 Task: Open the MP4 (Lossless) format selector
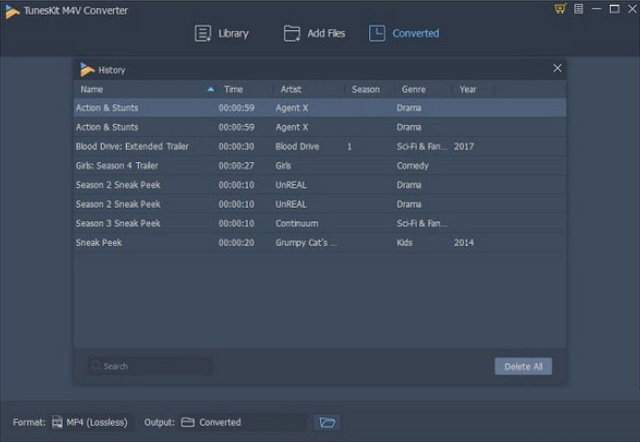pos(91,422)
